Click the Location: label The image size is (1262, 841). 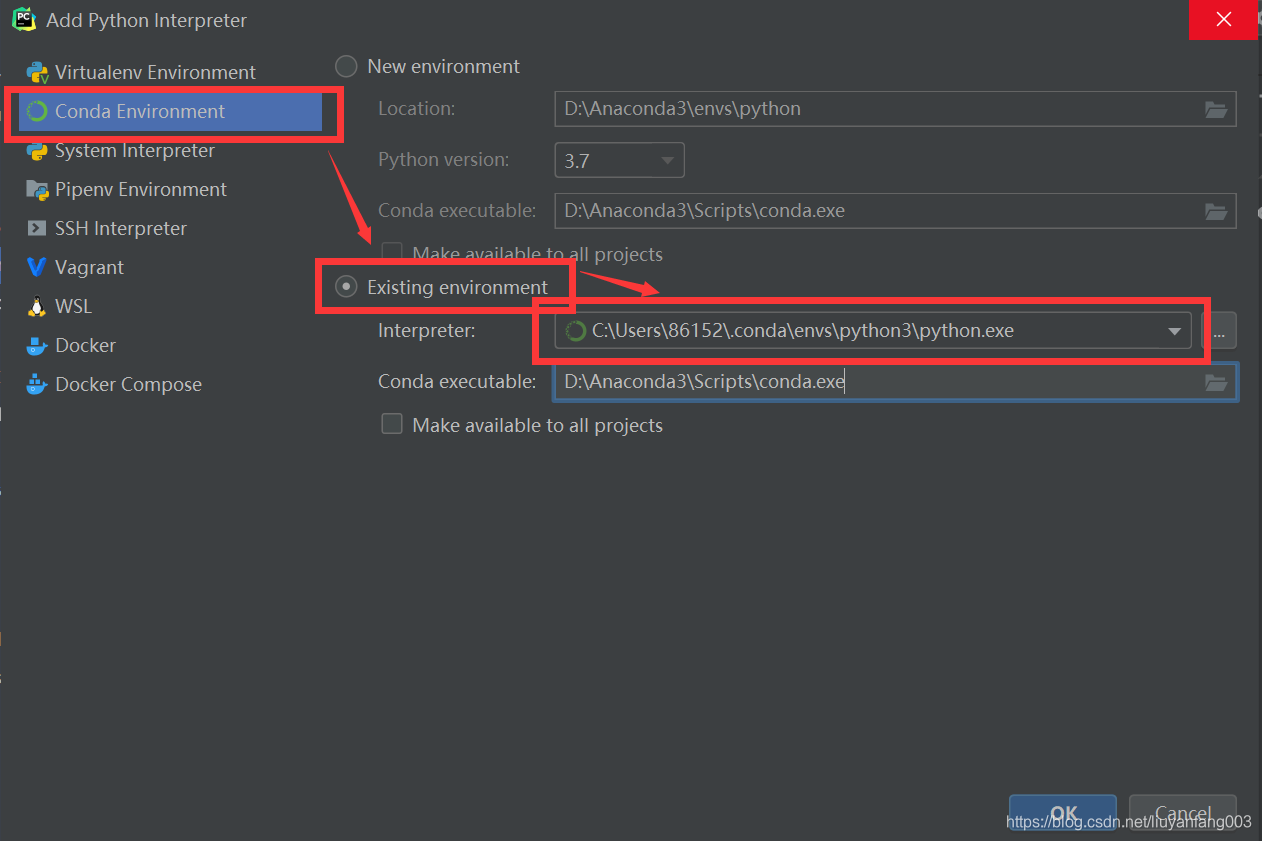pos(416,108)
